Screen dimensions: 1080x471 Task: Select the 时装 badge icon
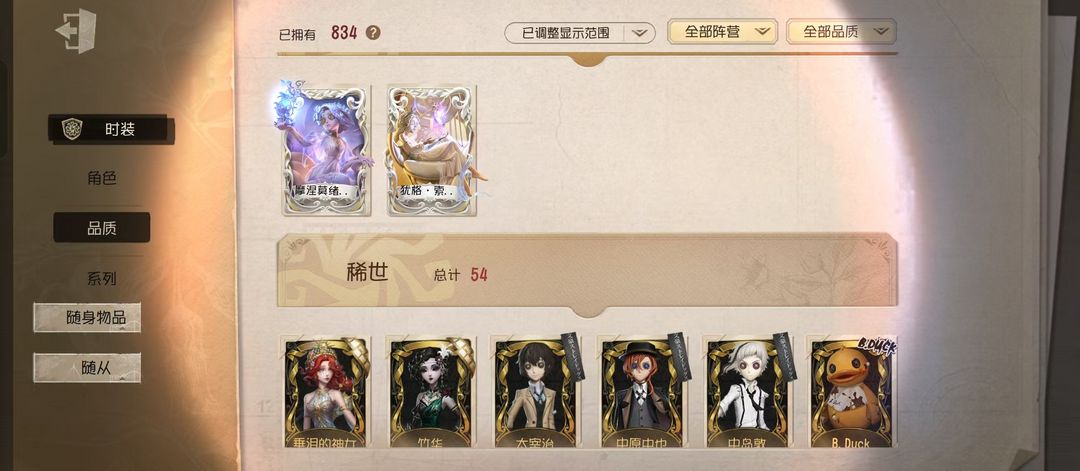[72, 129]
